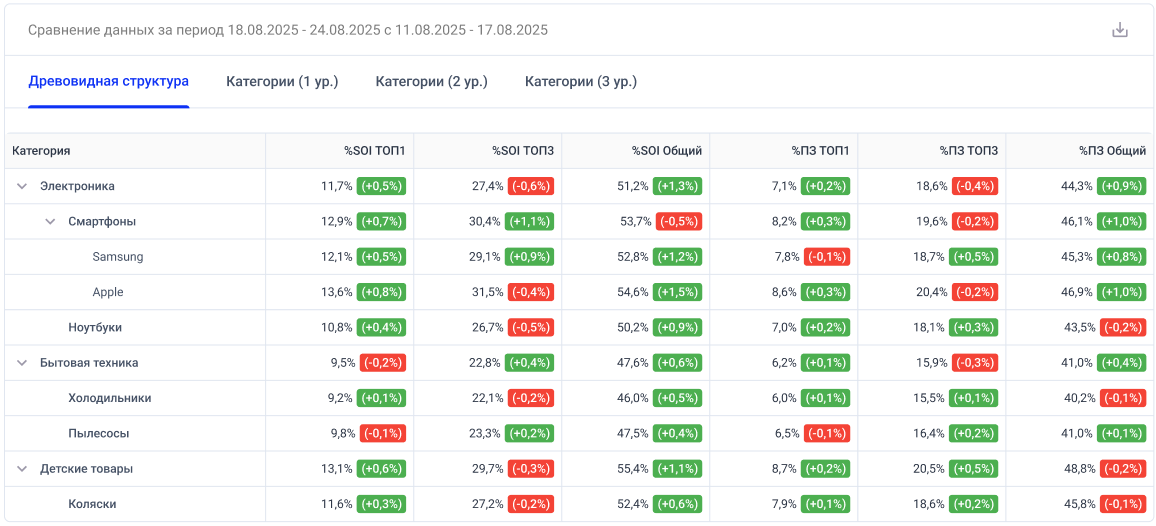Open the Категории (2 ур.) tab
The height and width of the screenshot is (526, 1156).
click(x=431, y=81)
